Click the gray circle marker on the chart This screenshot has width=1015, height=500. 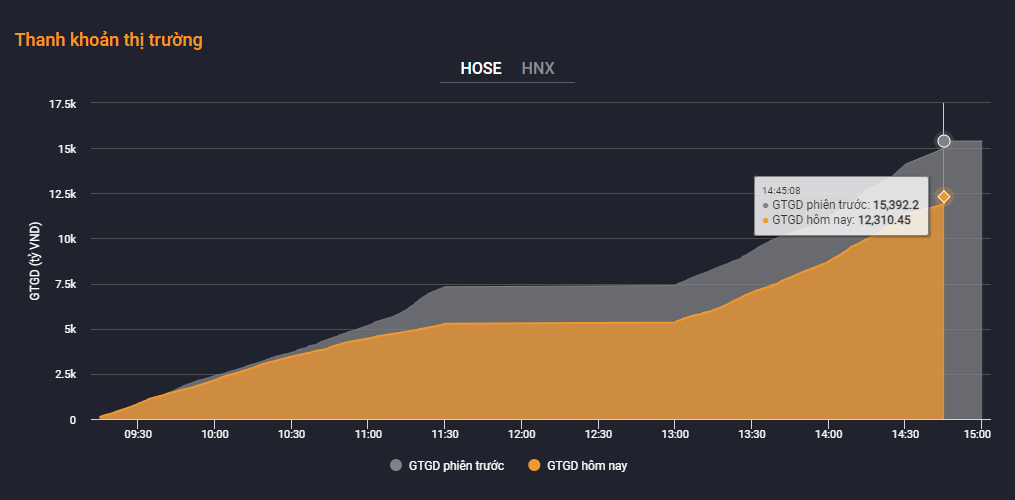tap(944, 141)
